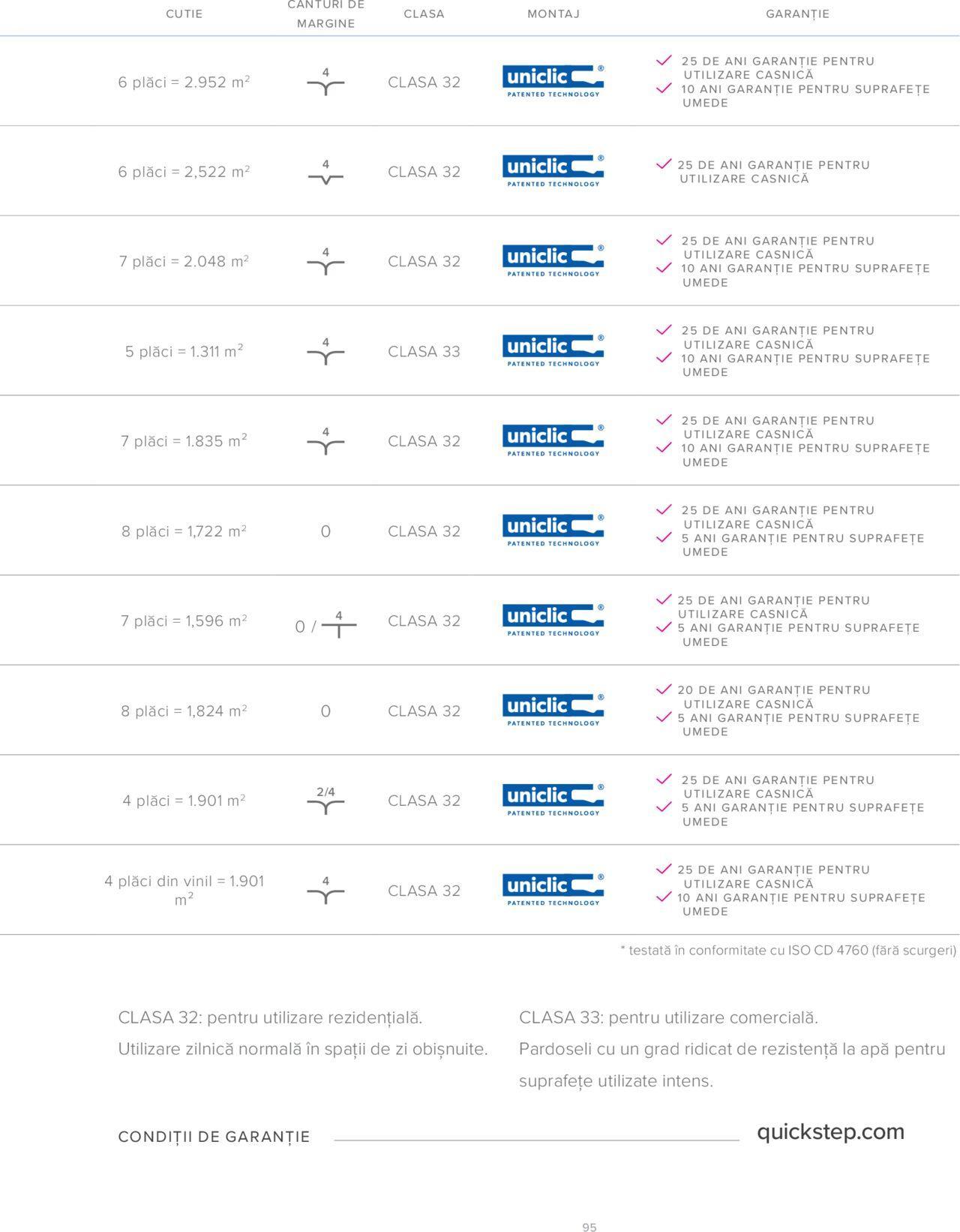Click the GARANȚIE column header
This screenshot has height=1232, width=960.
pyautogui.click(x=797, y=14)
